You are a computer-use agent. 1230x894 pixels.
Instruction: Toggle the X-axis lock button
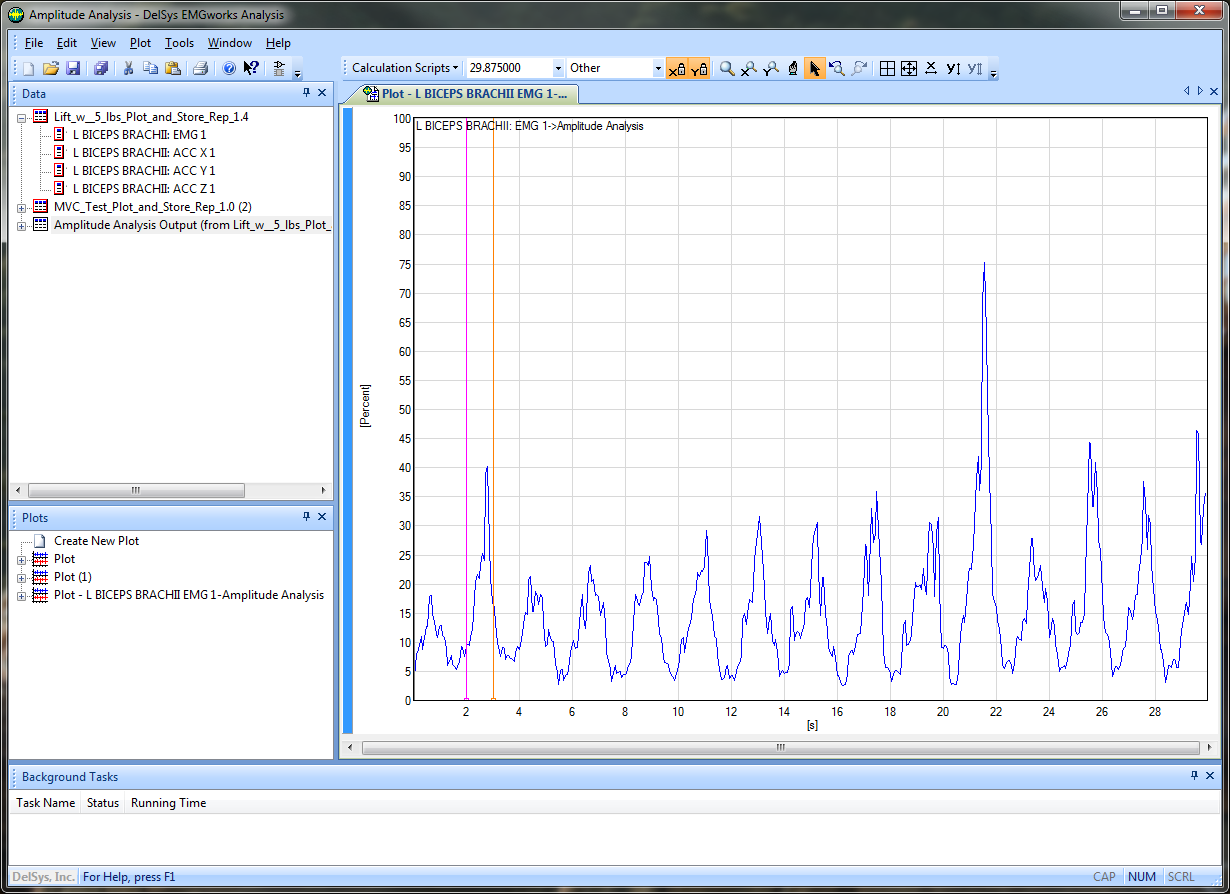point(677,69)
